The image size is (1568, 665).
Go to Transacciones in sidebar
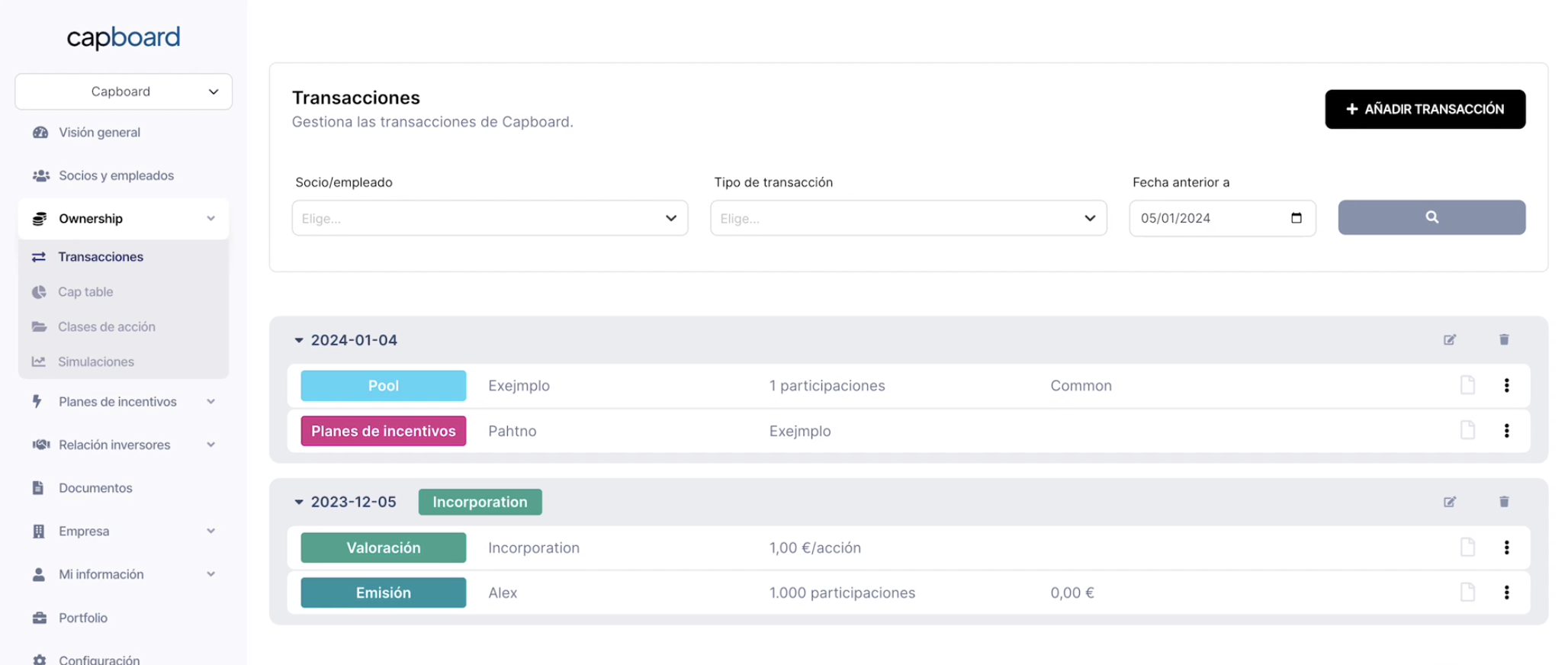coord(101,257)
